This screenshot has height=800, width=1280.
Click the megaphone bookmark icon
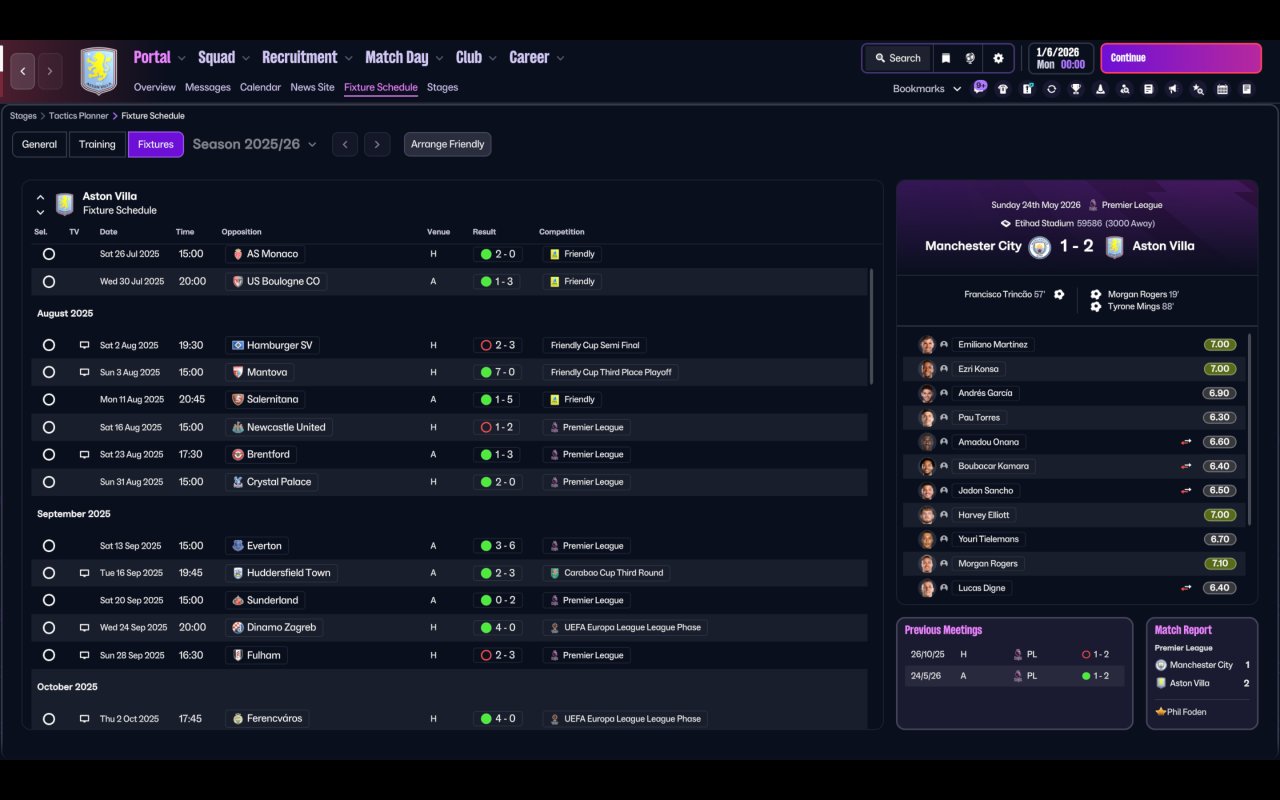1173,89
